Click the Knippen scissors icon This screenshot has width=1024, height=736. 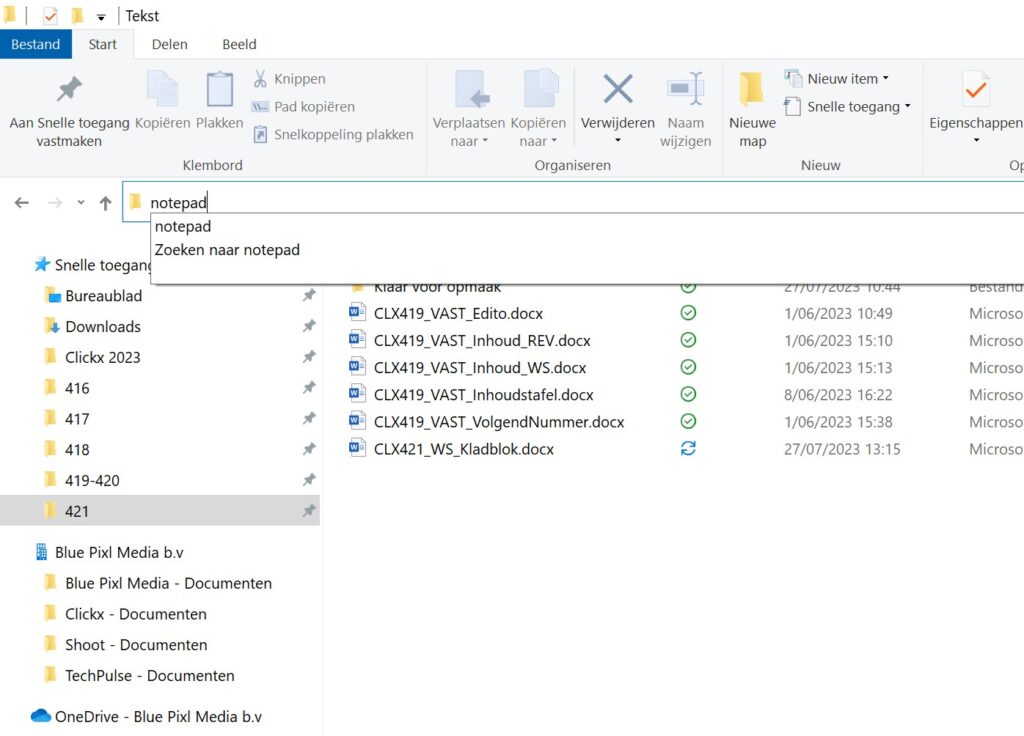click(x=260, y=79)
